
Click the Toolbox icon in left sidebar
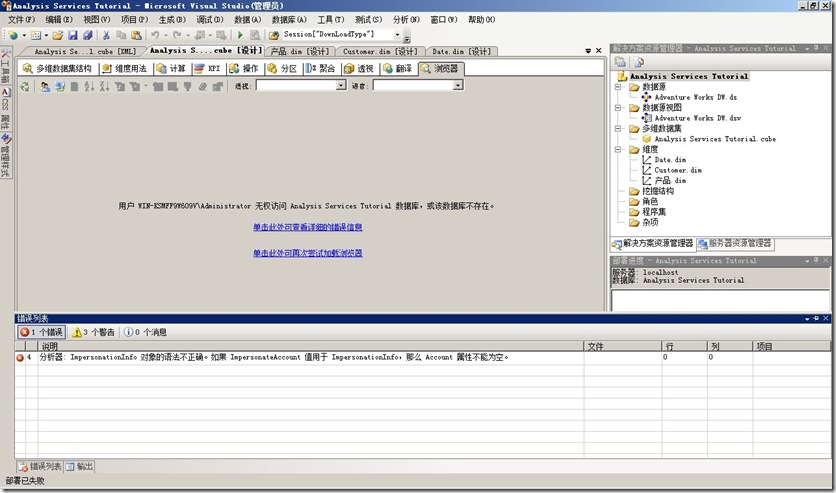click(6, 54)
